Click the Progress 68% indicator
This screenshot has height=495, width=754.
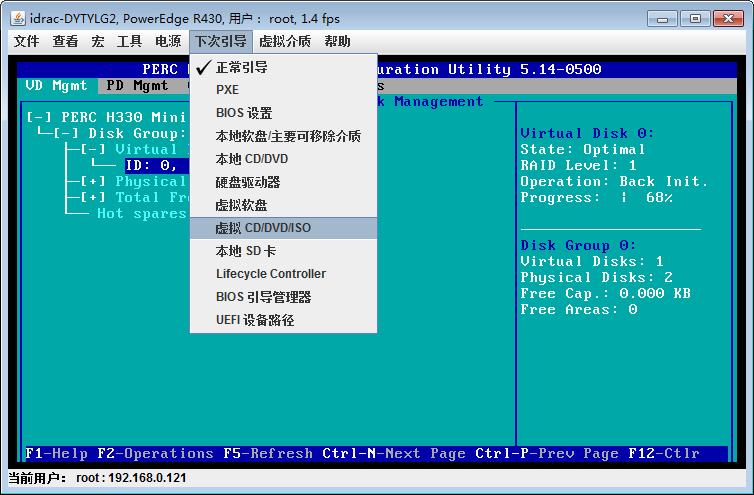(597, 198)
